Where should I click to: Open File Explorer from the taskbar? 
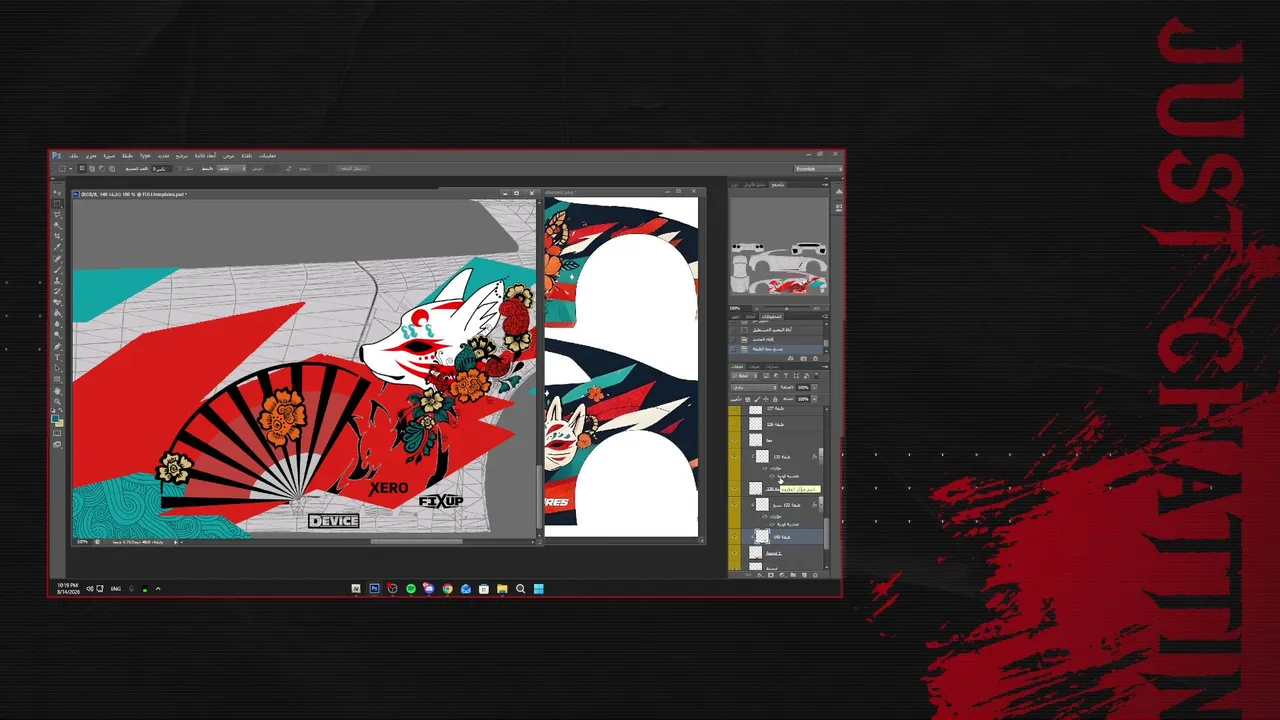click(x=502, y=589)
